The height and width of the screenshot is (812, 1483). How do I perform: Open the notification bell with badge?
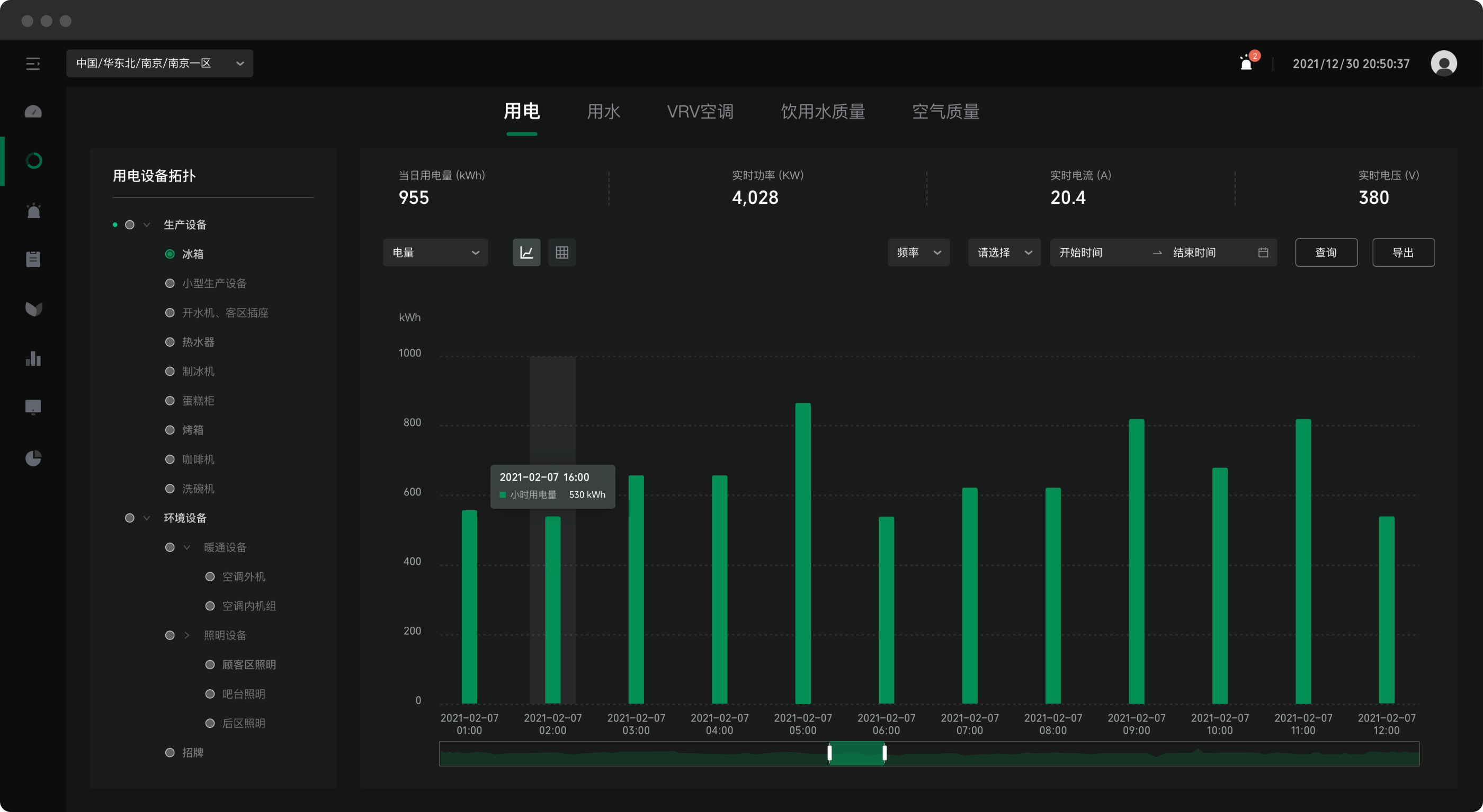[1246, 64]
